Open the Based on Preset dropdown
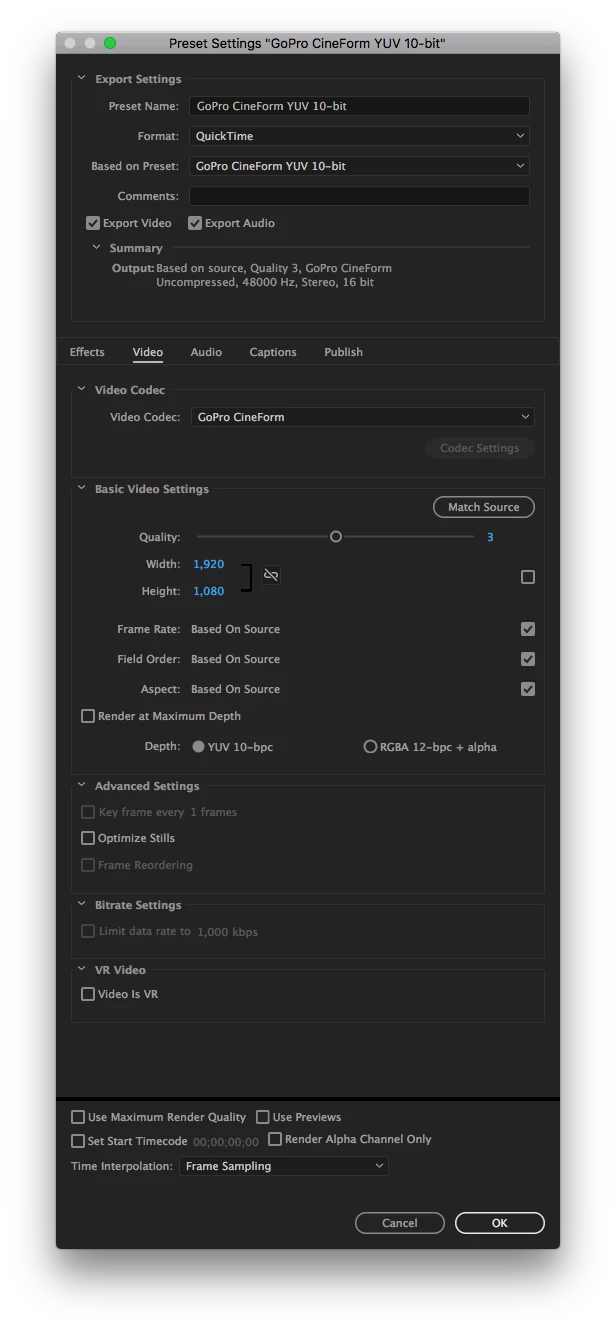This screenshot has height=1329, width=616. pos(359,166)
